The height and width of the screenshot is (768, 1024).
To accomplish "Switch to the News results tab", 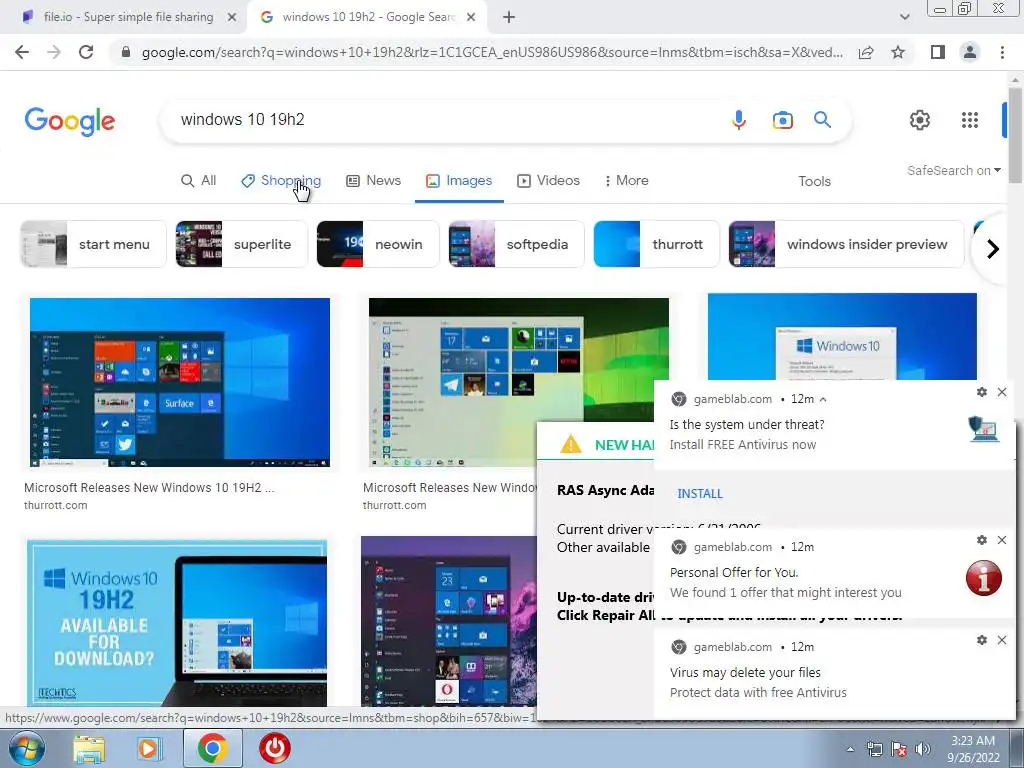I will [373, 181].
